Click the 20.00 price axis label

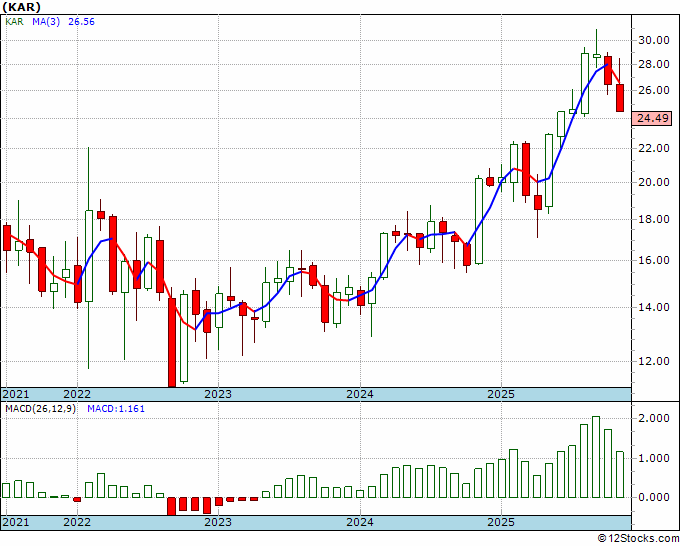[654, 182]
